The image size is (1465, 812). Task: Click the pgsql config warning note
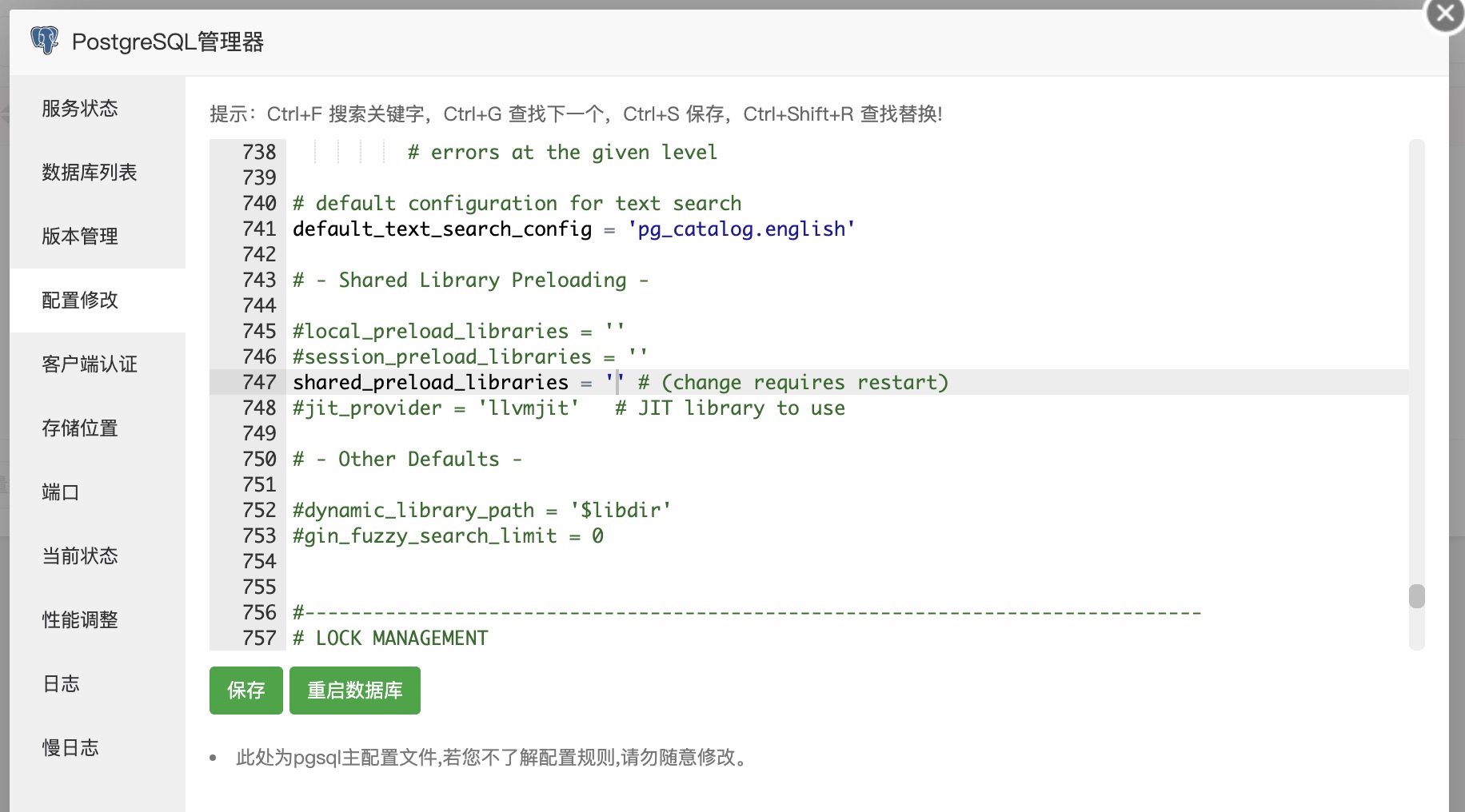coord(494,758)
